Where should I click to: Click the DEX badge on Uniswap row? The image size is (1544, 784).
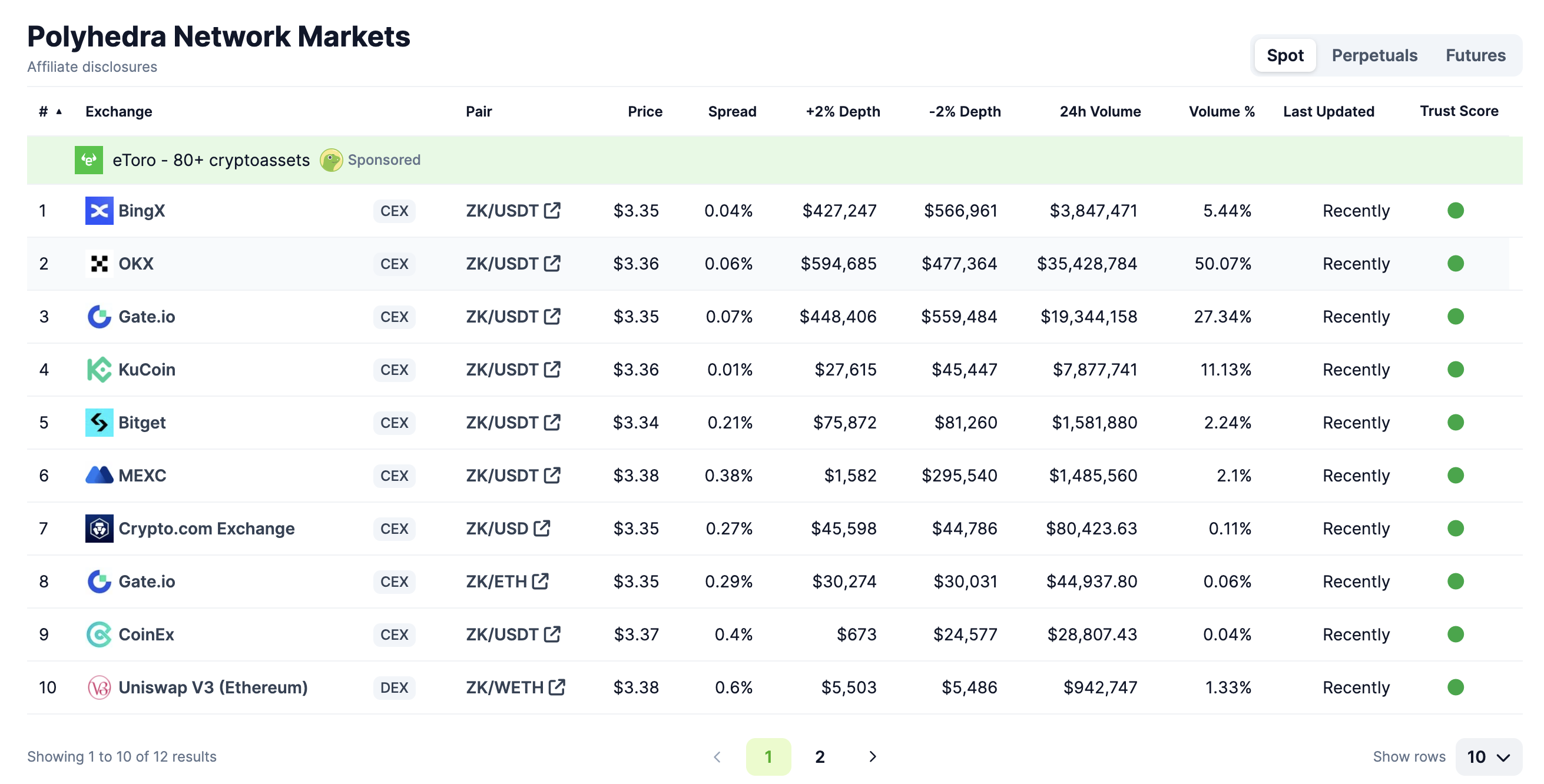tap(394, 687)
